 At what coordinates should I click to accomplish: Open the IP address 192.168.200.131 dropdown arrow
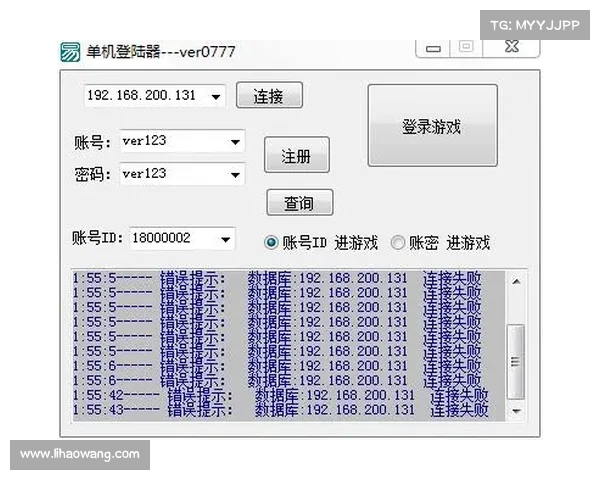click(216, 96)
